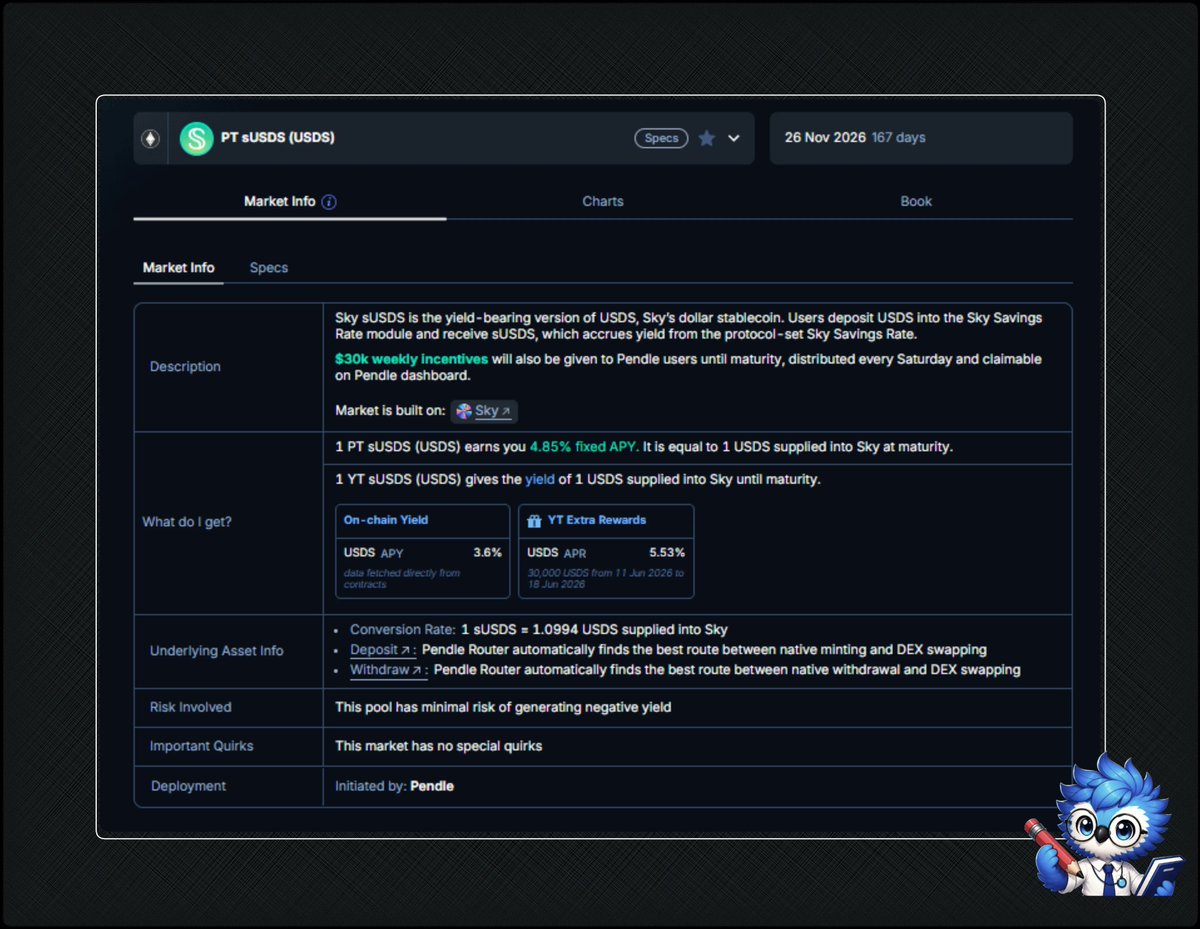Click the Ethereum network icon

point(151,138)
